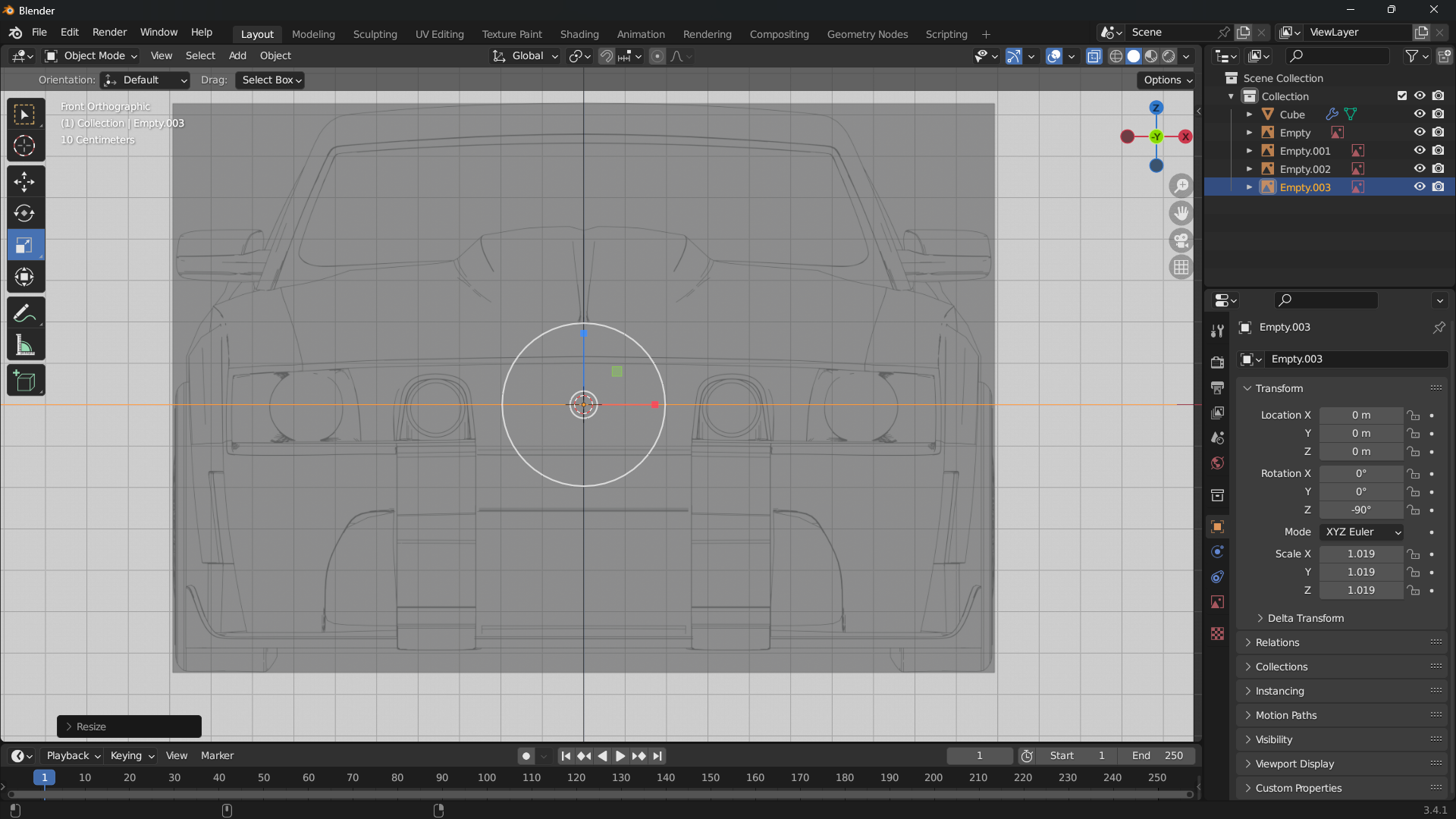1456x819 pixels.
Task: Toggle camera view in viewport
Action: pos(1181,241)
